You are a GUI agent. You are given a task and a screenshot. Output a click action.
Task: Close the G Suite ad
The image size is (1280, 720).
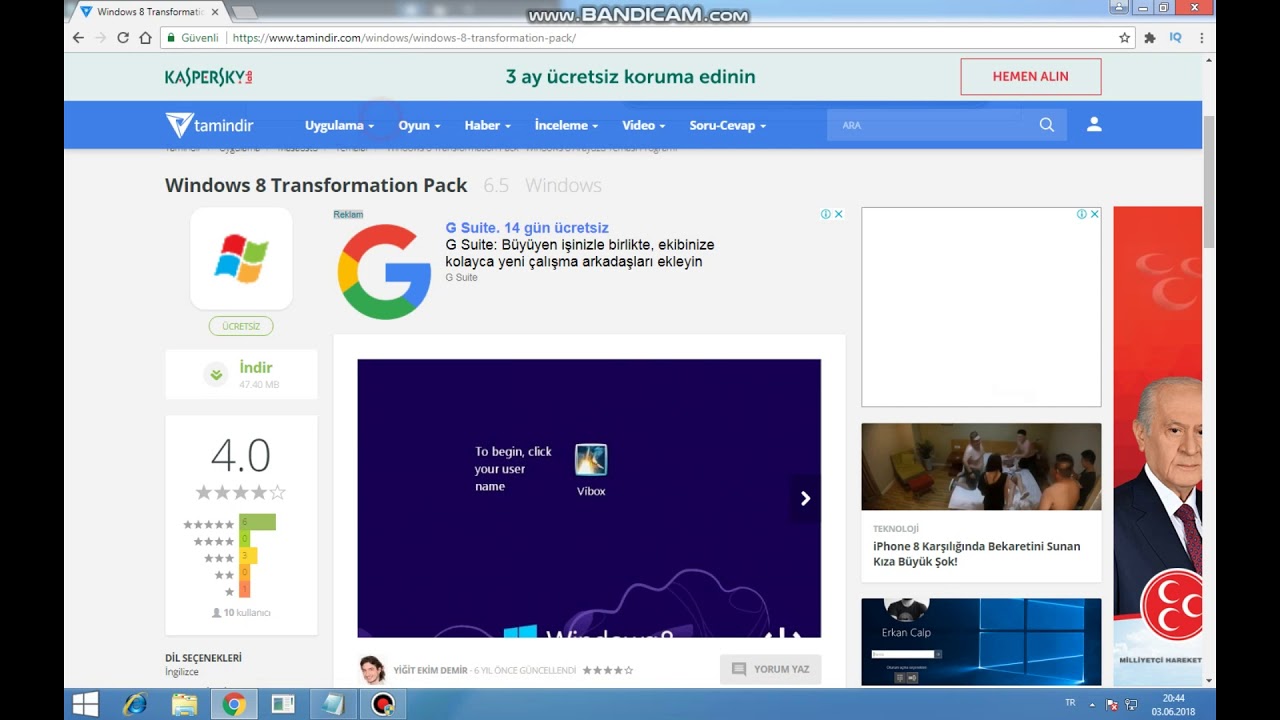tap(838, 214)
